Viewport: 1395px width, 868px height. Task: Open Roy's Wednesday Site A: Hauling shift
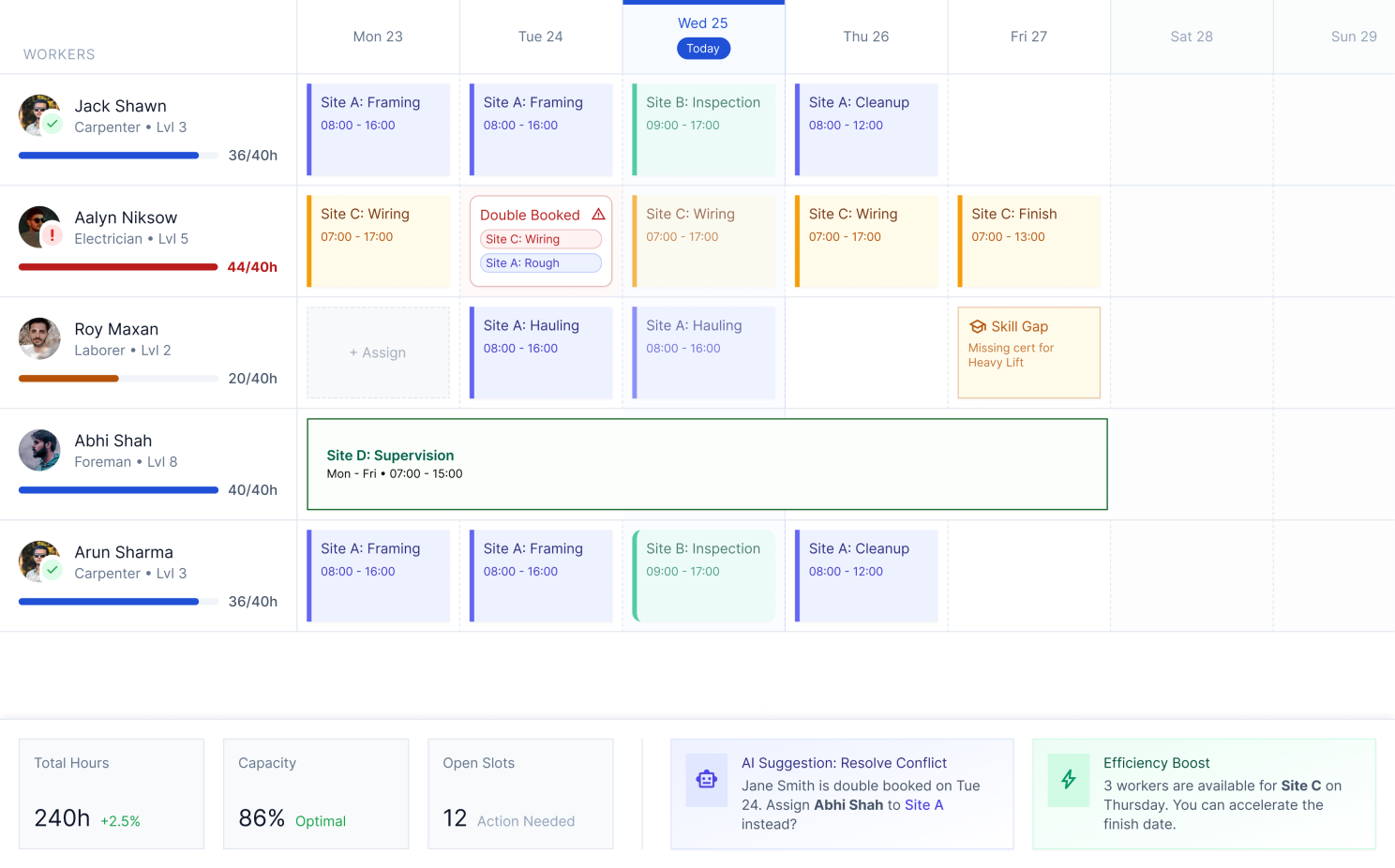(x=703, y=352)
